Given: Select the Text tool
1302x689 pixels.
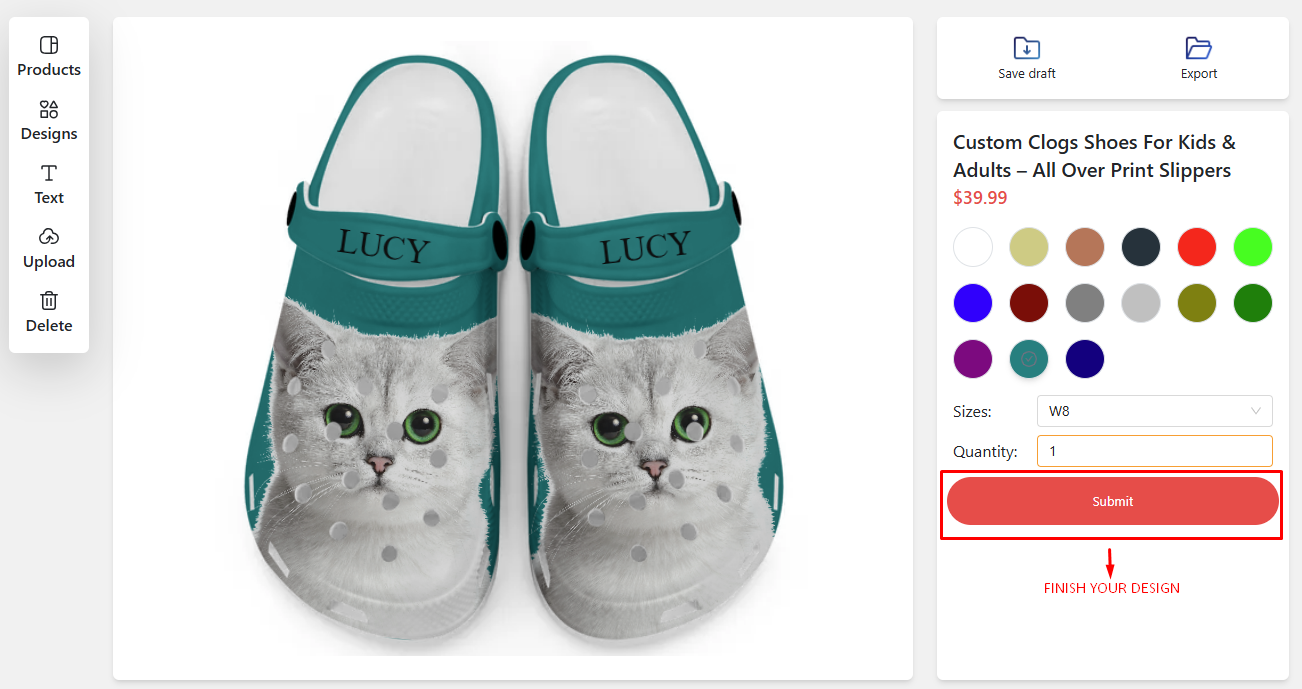Looking at the screenshot, I should click(x=48, y=183).
